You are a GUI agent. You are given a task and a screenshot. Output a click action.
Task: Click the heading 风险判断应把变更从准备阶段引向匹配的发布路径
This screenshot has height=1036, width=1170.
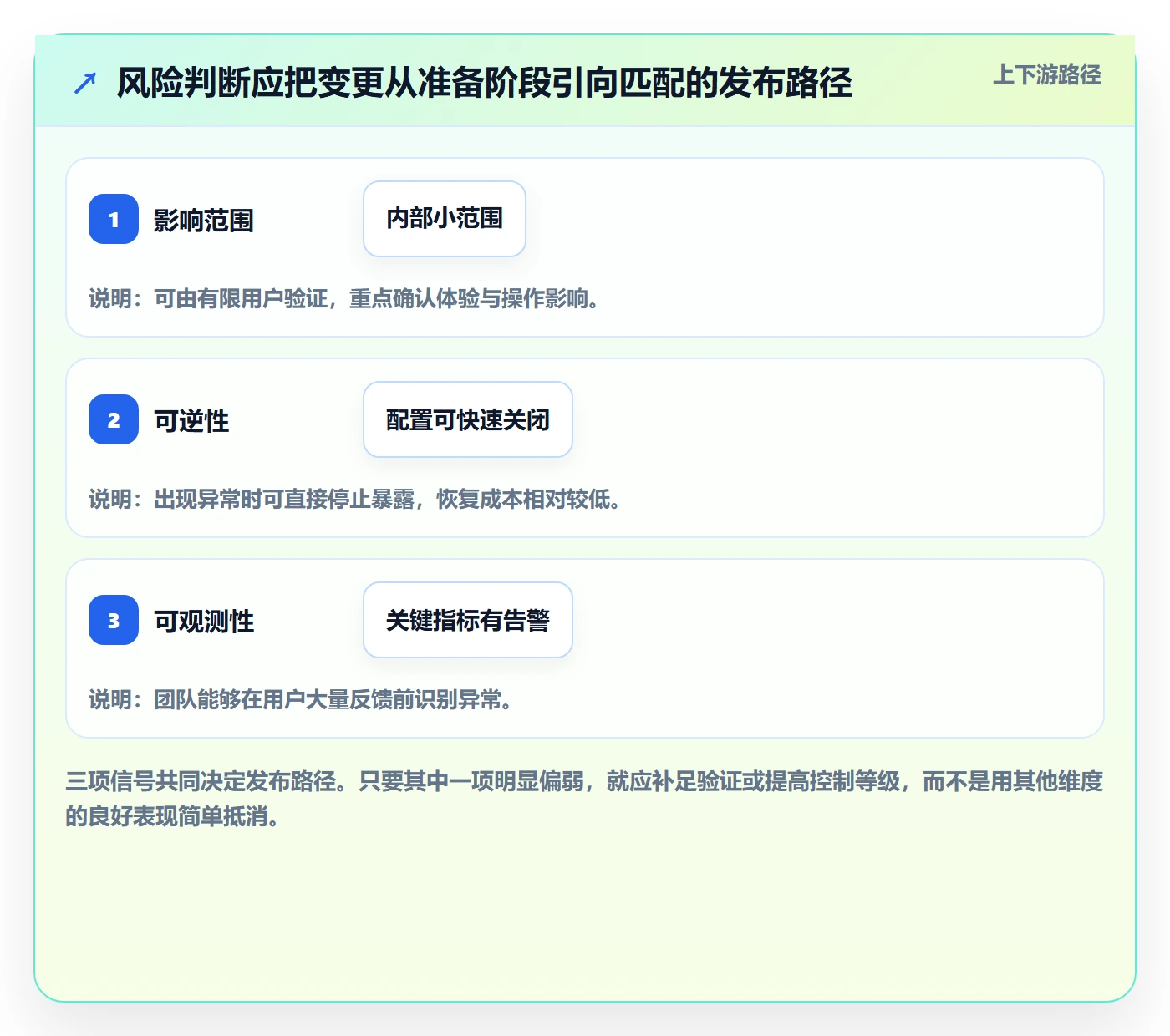click(485, 83)
